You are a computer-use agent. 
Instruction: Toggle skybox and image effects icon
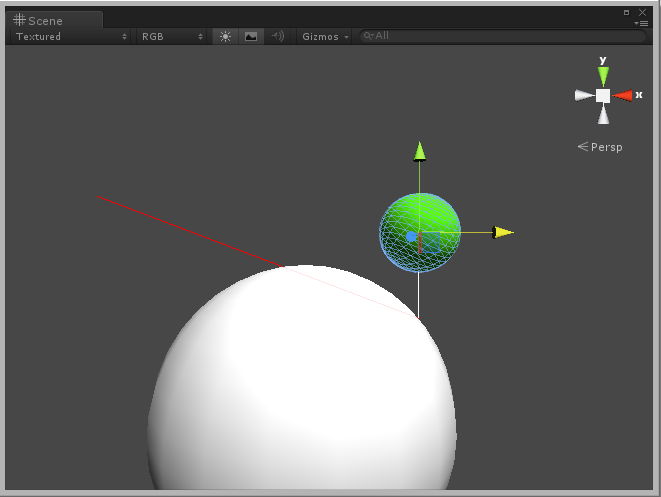click(251, 37)
